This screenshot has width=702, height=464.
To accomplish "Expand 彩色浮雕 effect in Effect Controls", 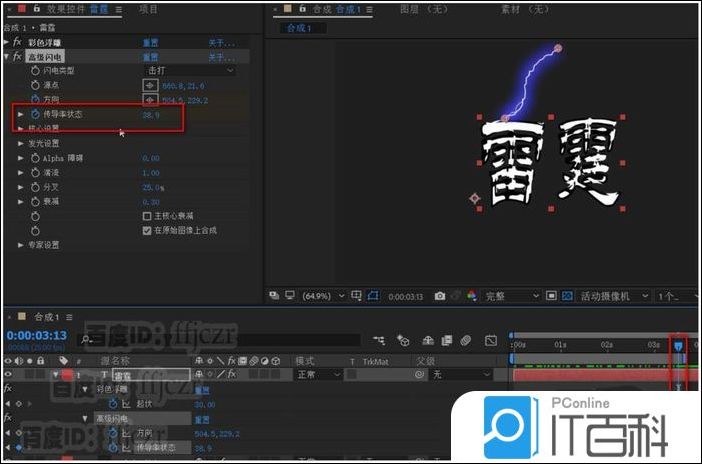I will [6, 42].
